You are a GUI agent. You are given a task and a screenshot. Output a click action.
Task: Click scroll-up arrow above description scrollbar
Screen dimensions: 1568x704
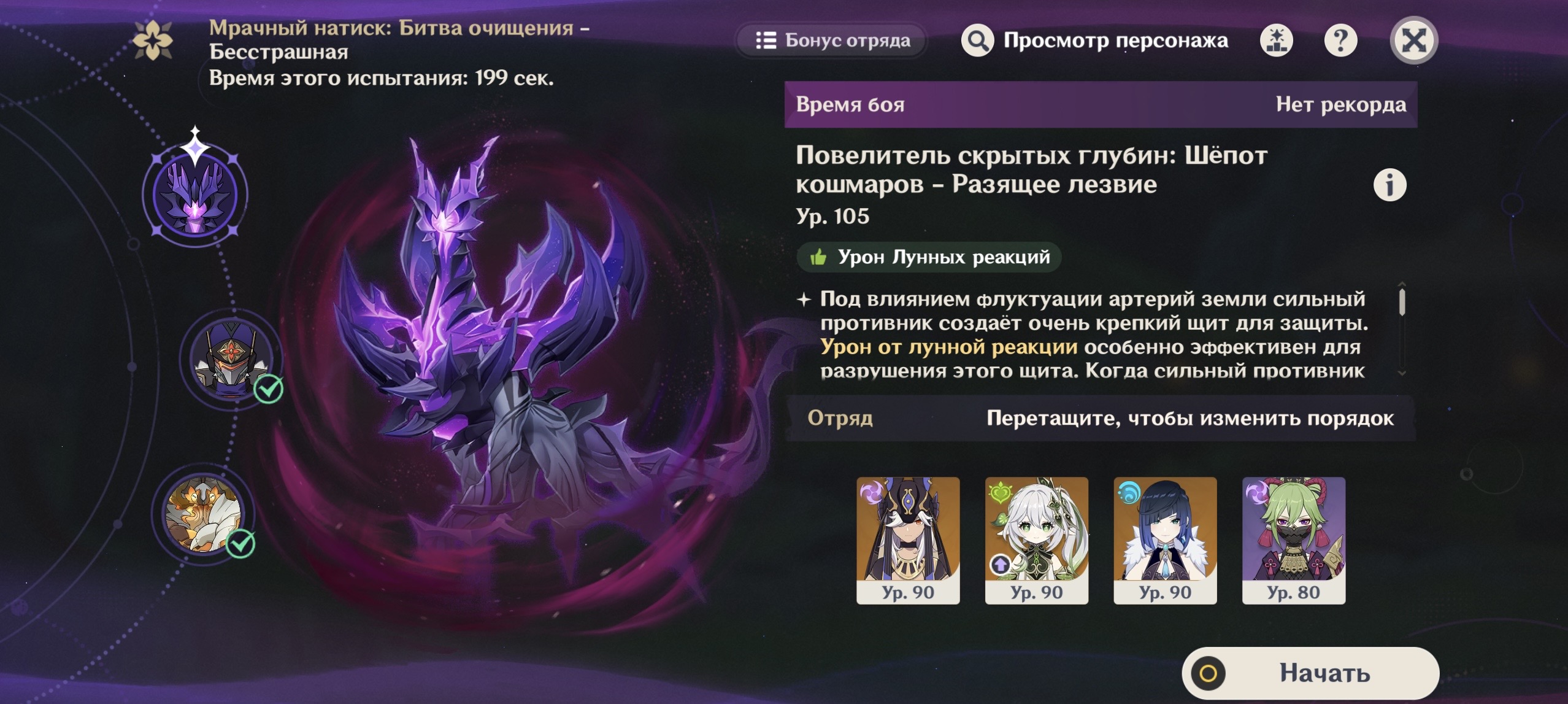click(1402, 284)
